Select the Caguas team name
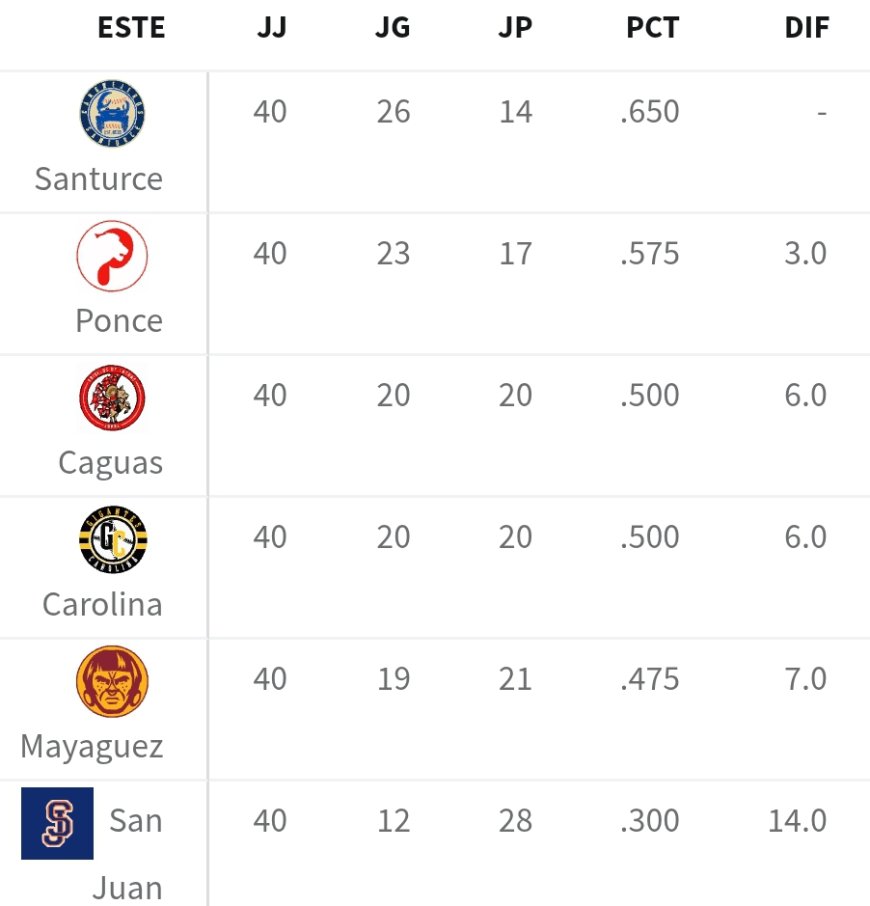This screenshot has width=870, height=906. [110, 463]
